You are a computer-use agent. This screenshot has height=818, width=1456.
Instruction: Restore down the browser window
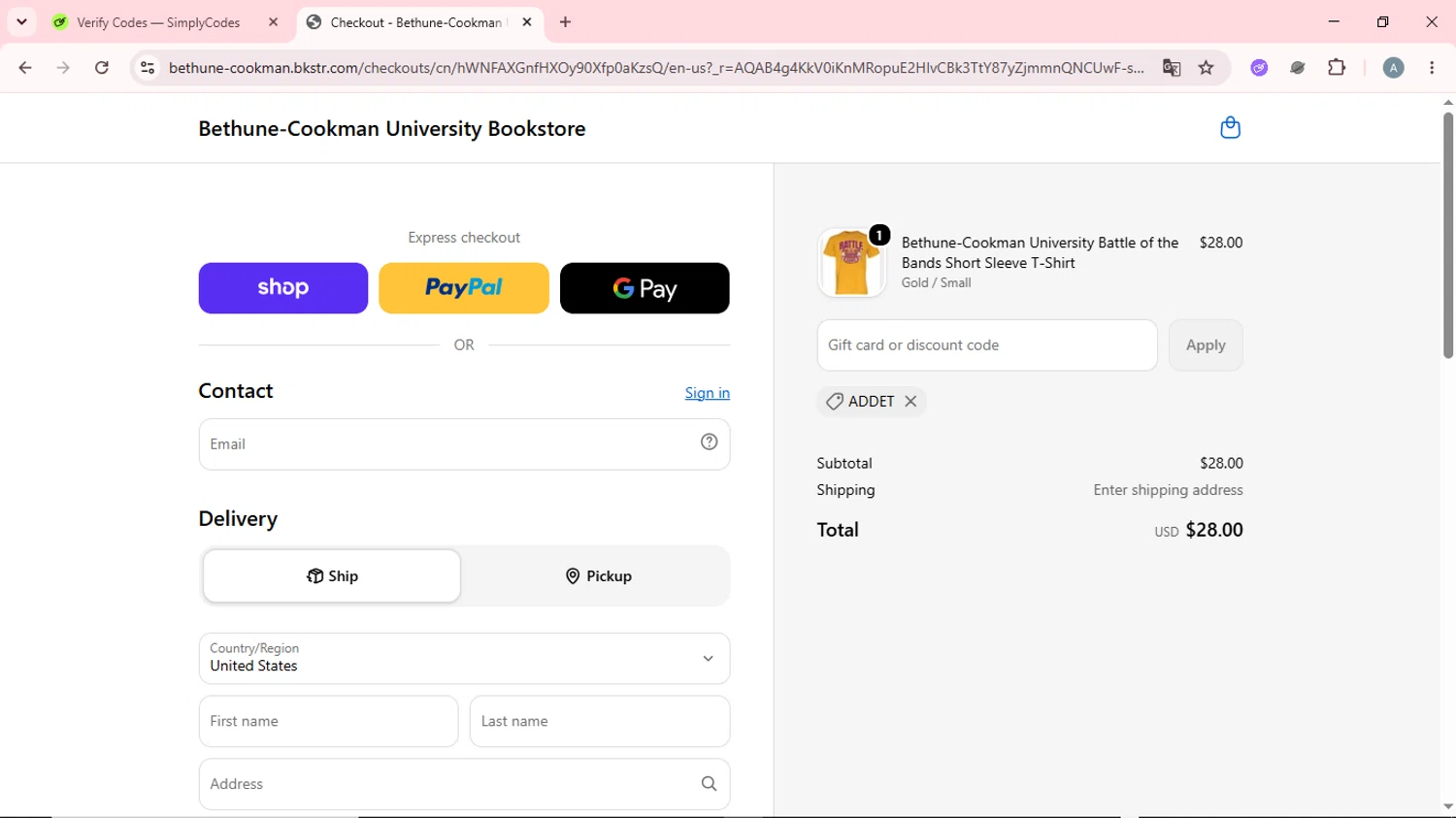[1382, 21]
